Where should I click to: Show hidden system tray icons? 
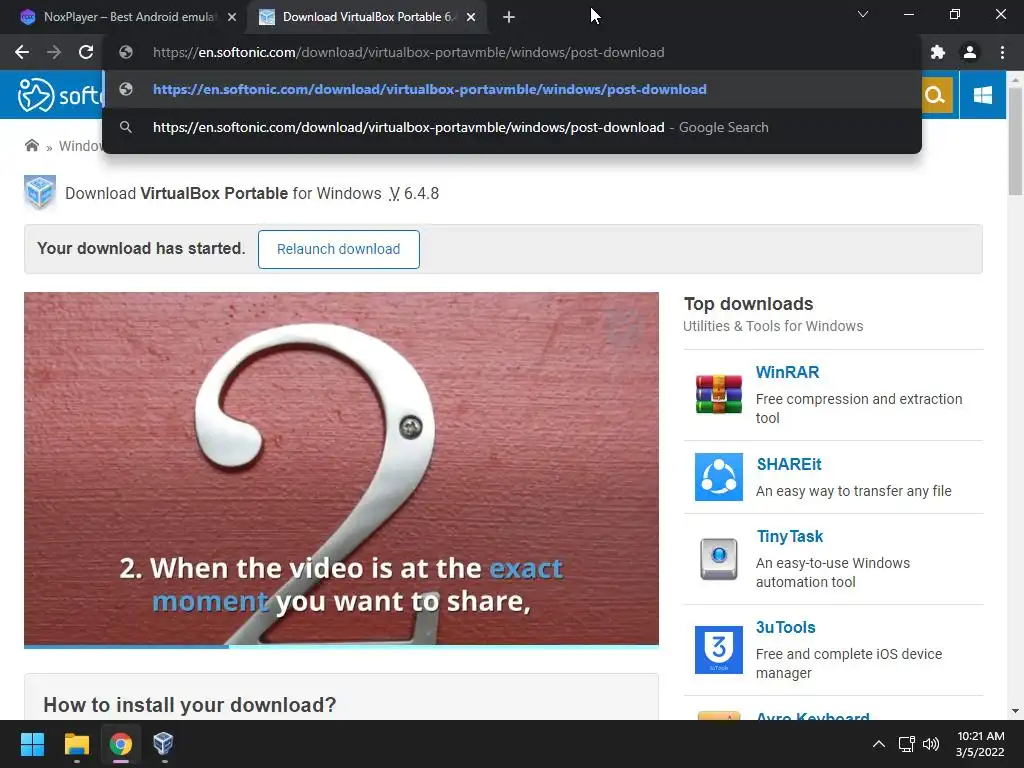tap(879, 744)
